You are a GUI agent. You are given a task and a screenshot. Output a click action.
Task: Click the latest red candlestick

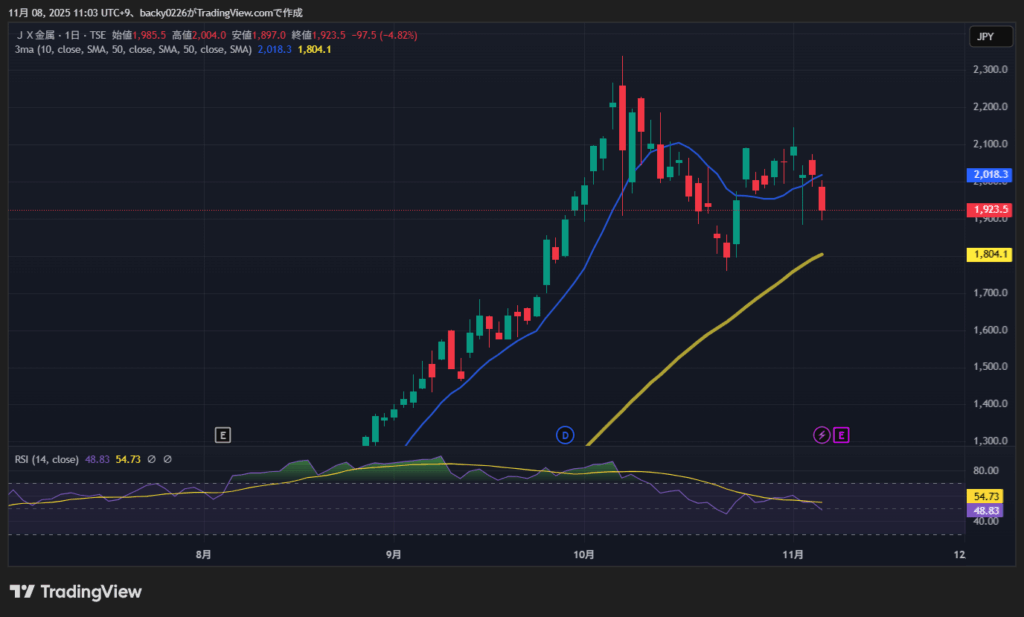coord(822,191)
